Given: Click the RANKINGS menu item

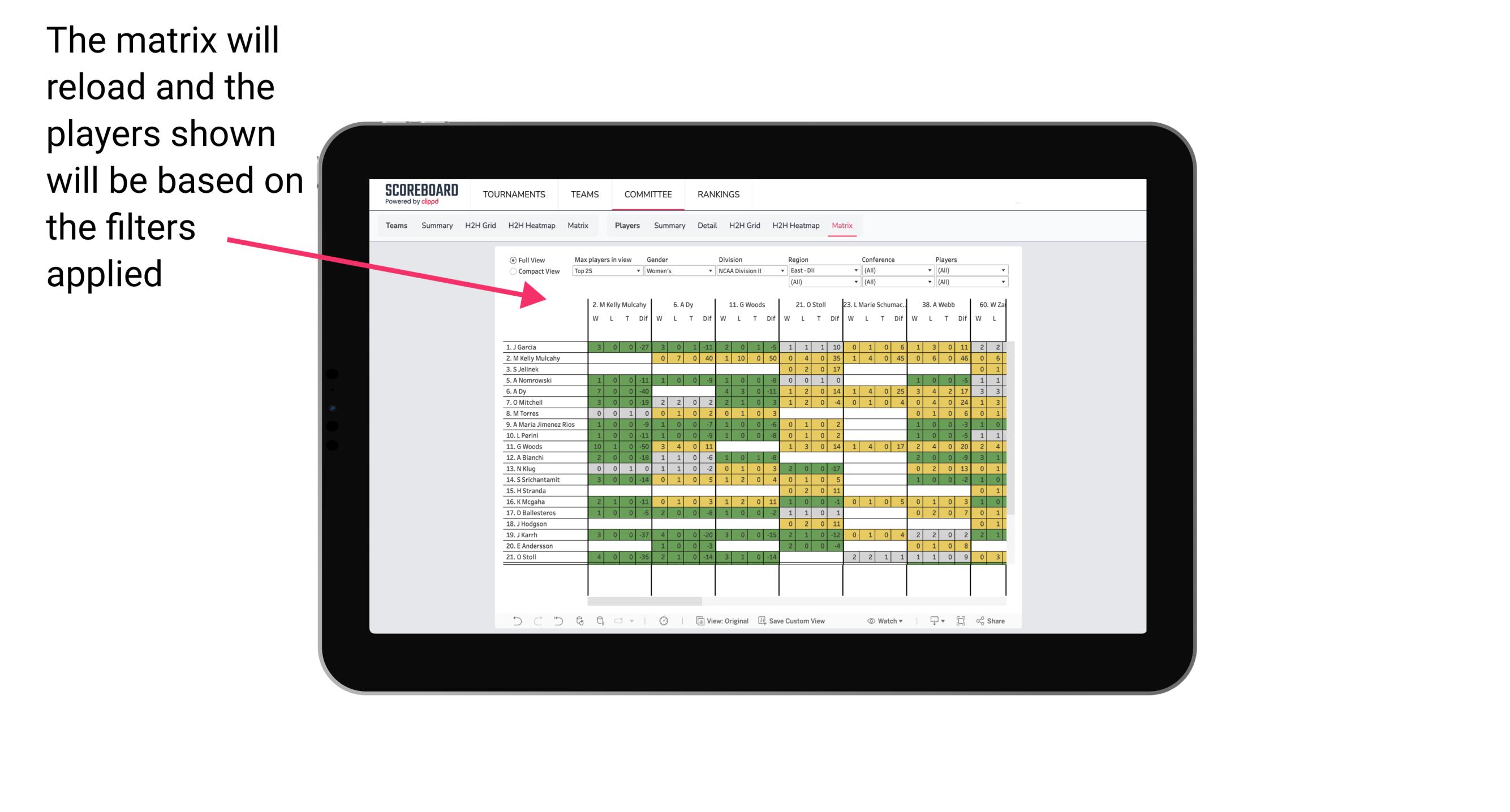Looking at the screenshot, I should [720, 194].
